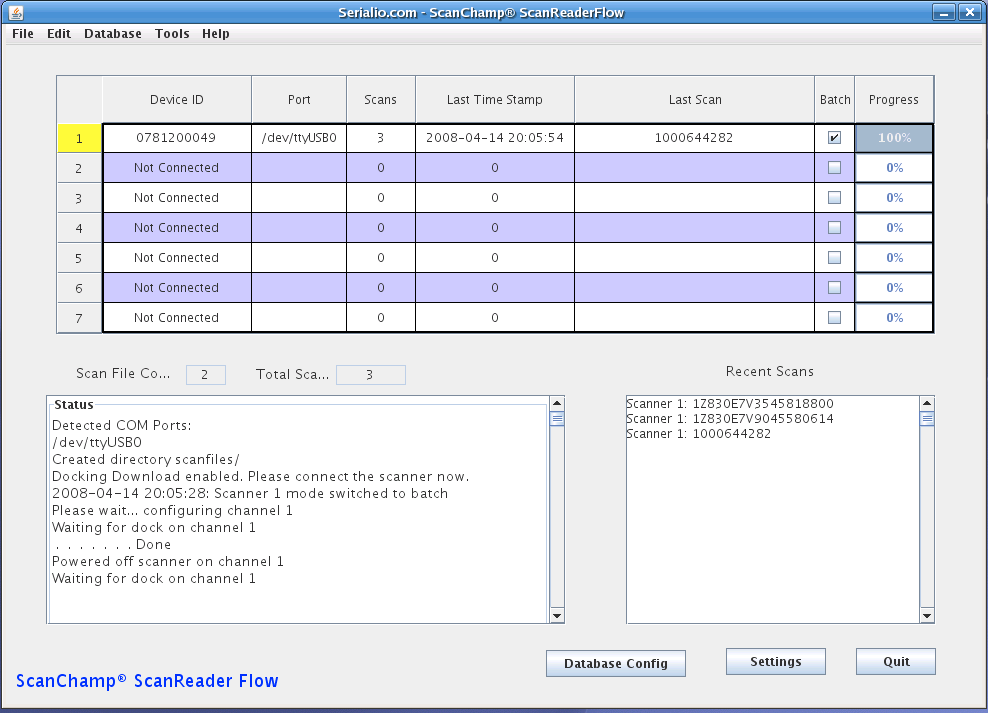Open the Help menu

[x=216, y=33]
